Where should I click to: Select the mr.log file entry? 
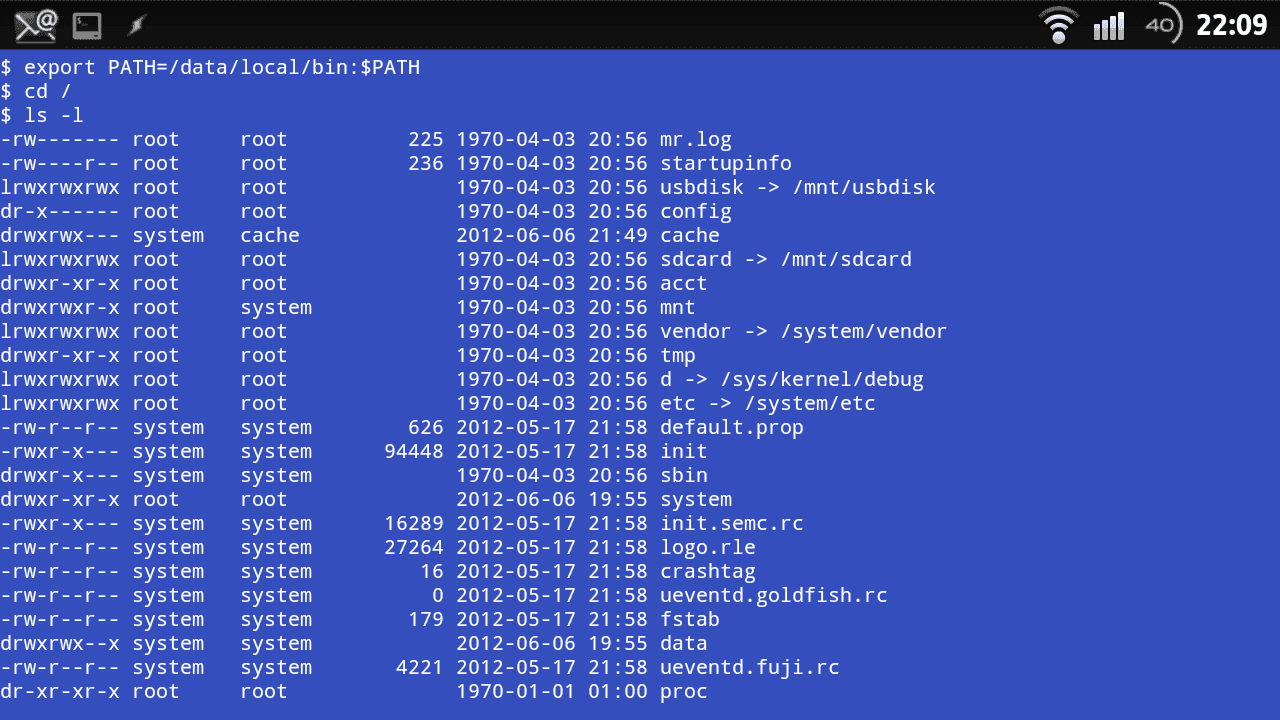[x=696, y=140]
